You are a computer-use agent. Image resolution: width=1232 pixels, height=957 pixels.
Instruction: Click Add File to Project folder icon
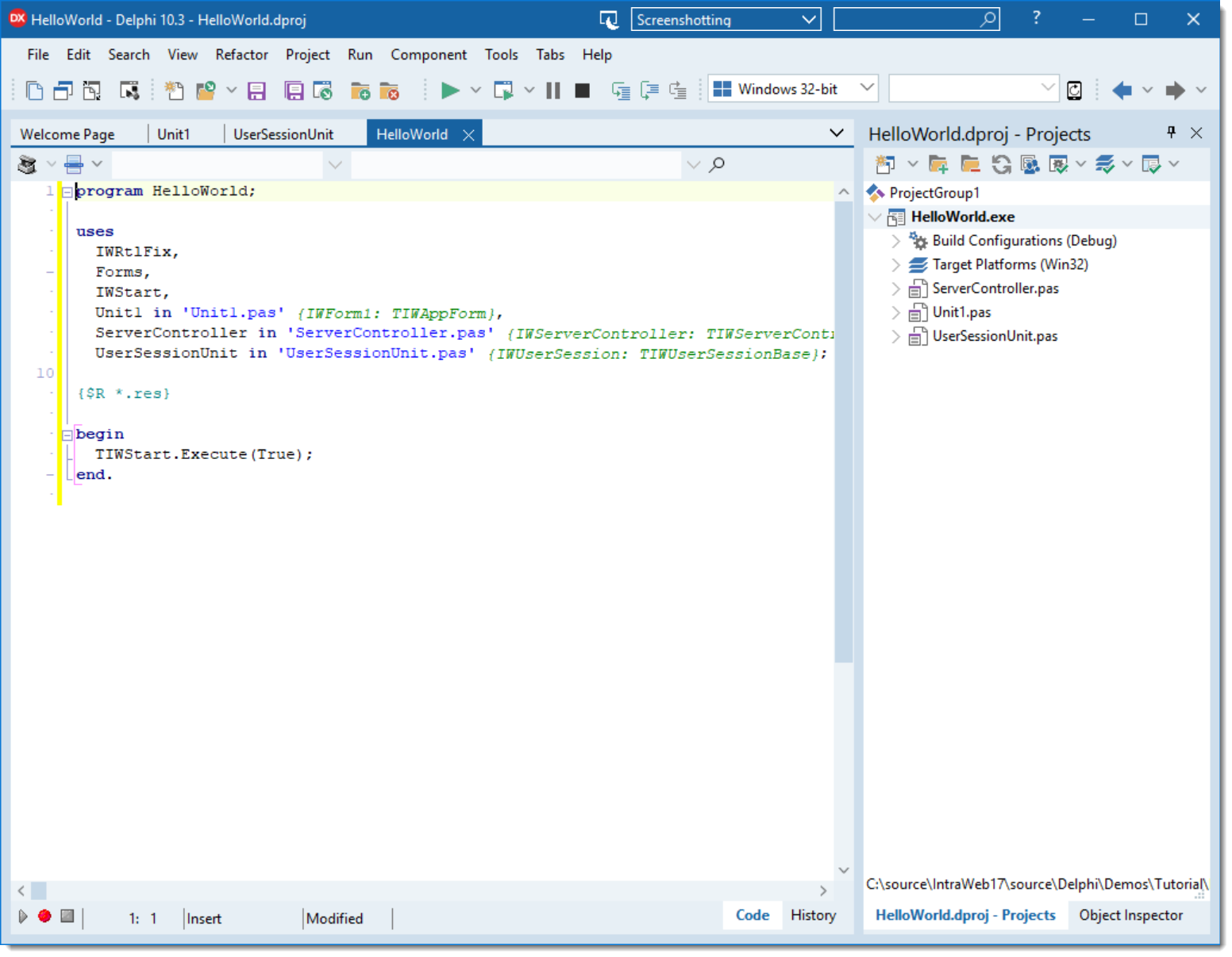[360, 91]
